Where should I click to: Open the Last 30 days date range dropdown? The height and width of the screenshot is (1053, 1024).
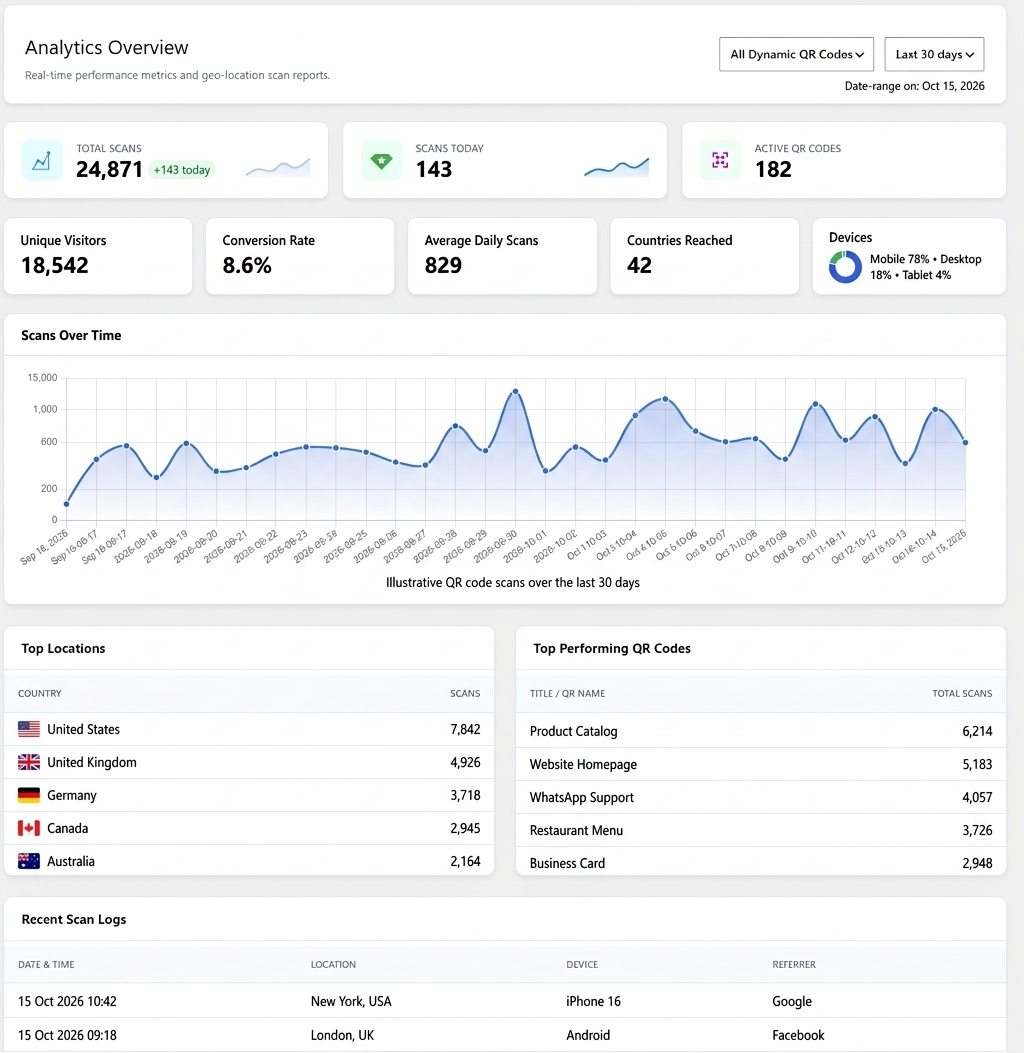(934, 54)
